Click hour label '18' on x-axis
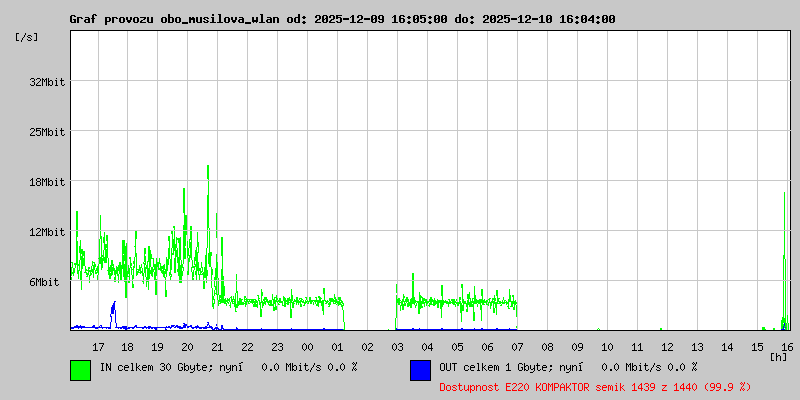Viewport: 800px width, 400px height. (x=128, y=347)
